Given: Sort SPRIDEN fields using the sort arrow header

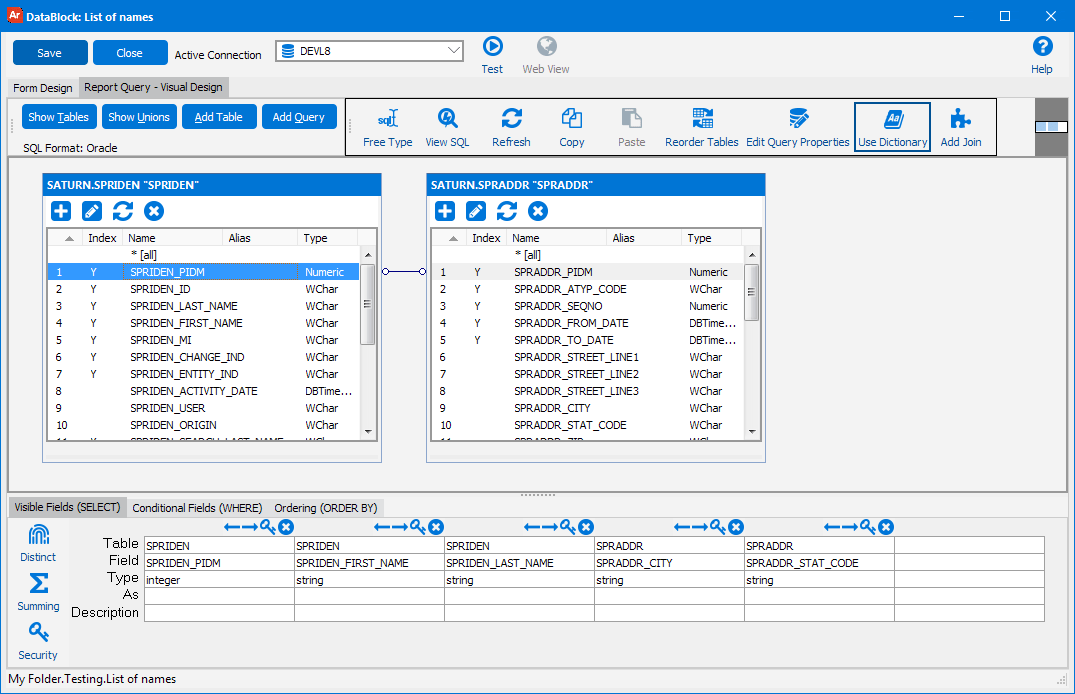Looking at the screenshot, I should 69,238.
